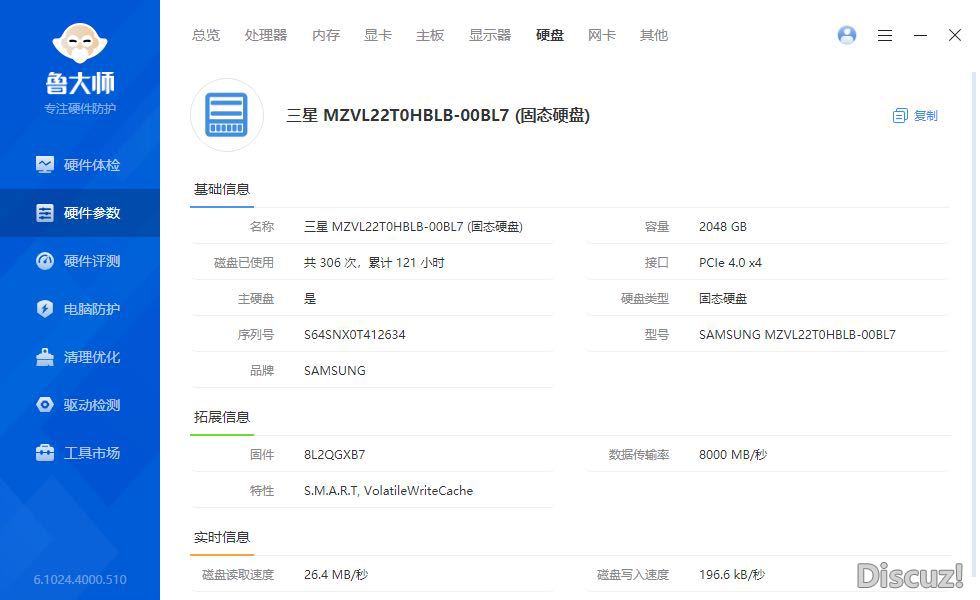Click the version number 6.1024.4000.510
Image resolution: width=980 pixels, height=600 pixels.
coord(80,579)
